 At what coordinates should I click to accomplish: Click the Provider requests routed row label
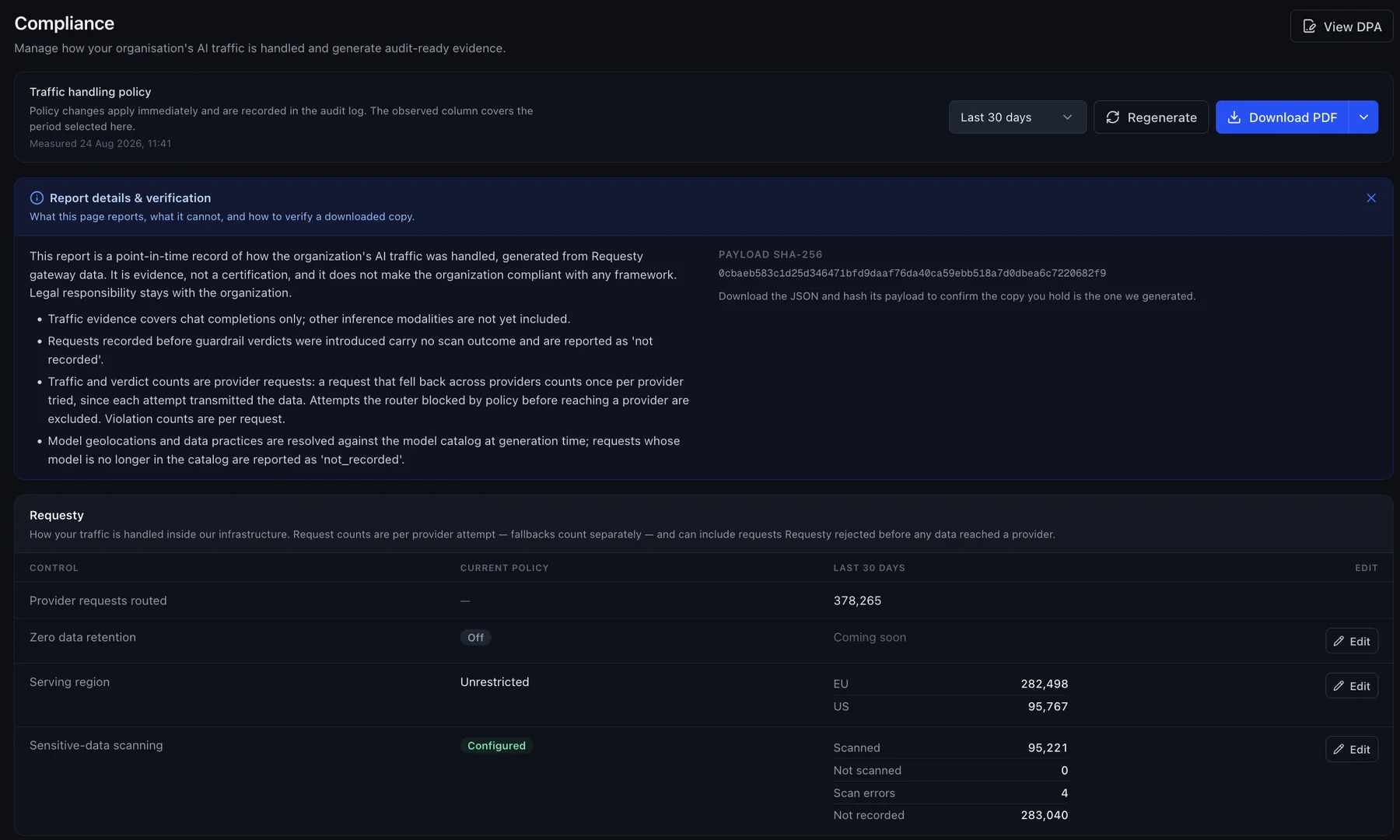coord(98,601)
